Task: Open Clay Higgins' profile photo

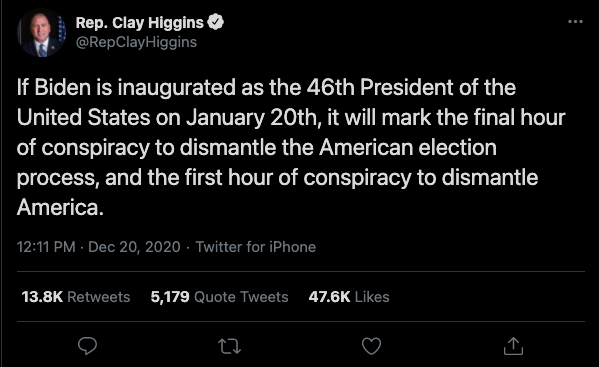Action: pos(41,33)
